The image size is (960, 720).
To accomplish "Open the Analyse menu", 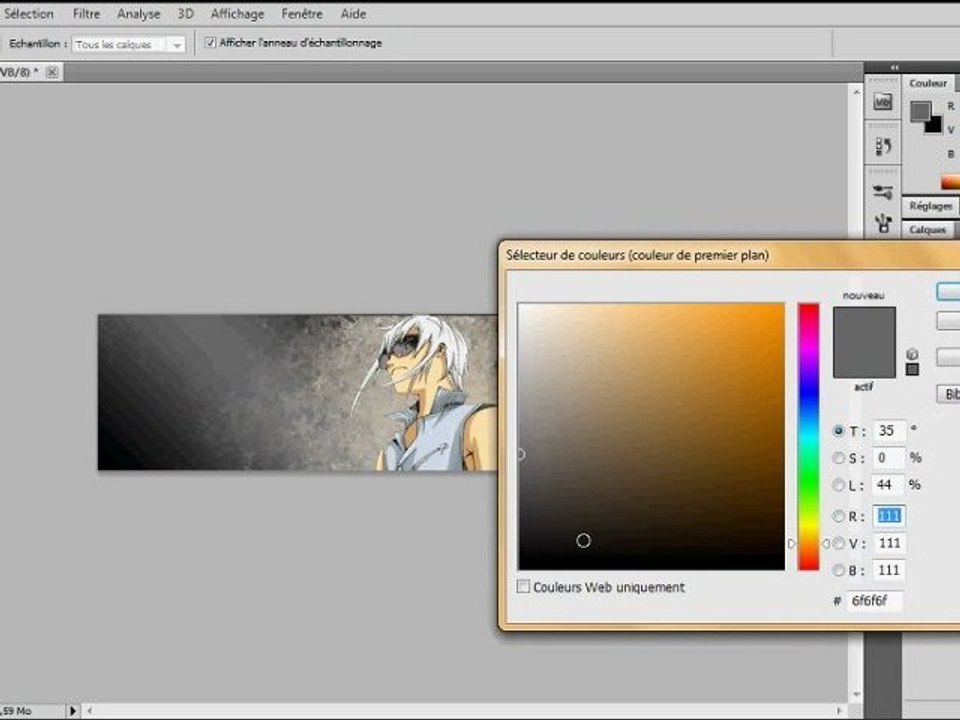I will 138,13.
